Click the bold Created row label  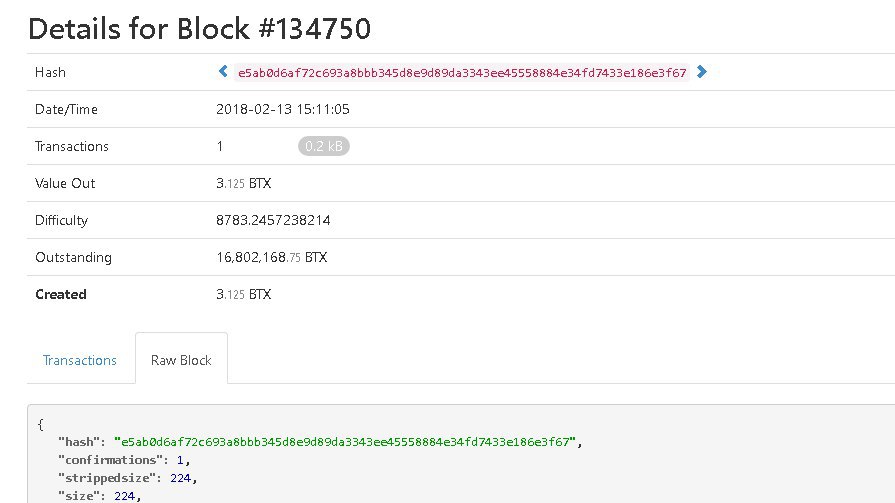[x=61, y=294]
